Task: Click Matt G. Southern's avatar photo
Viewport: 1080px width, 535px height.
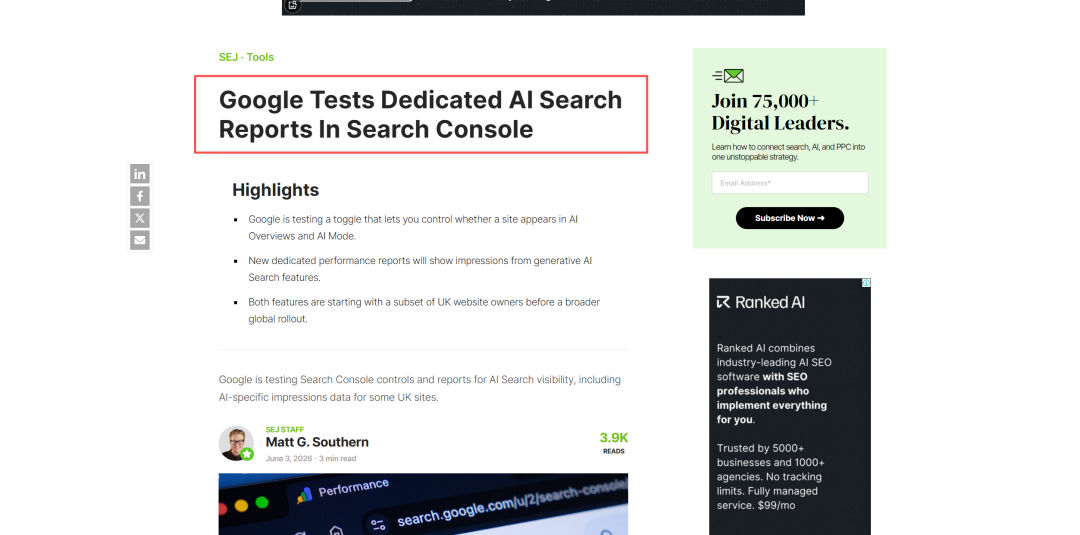Action: click(236, 443)
